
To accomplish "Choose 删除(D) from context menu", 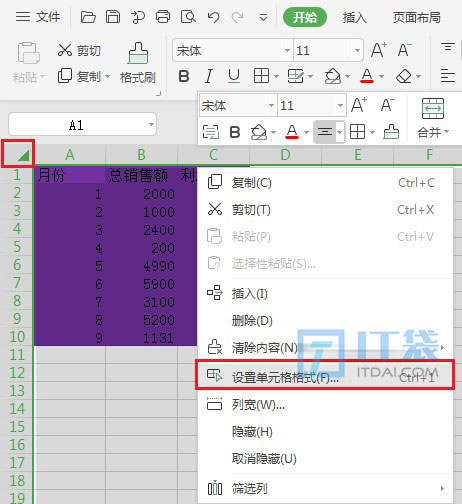I will click(x=325, y=321).
